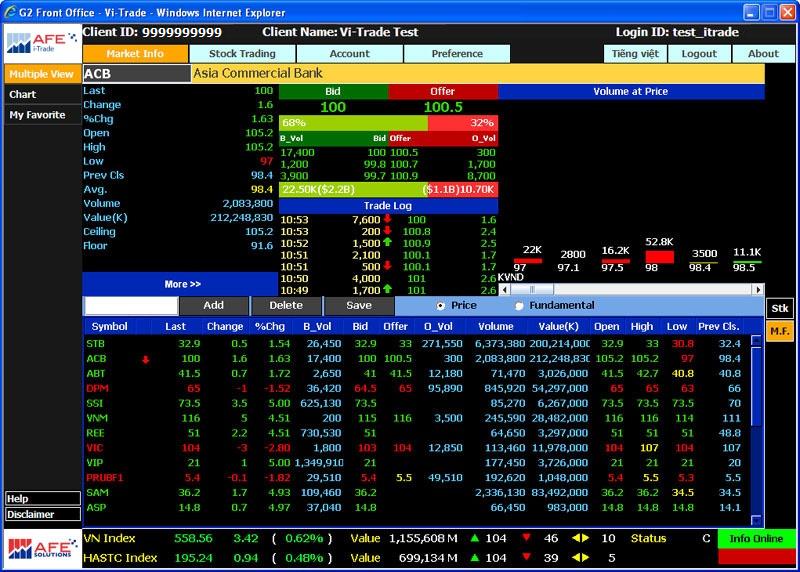
Task: Select the Price radio button
Action: tap(440, 306)
